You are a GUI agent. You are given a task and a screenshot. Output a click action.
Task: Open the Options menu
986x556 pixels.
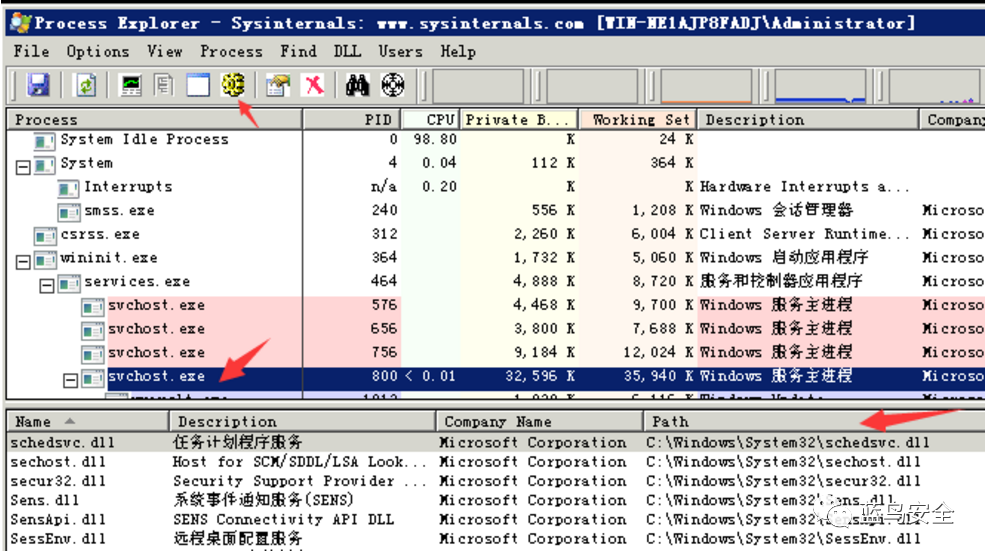97,51
